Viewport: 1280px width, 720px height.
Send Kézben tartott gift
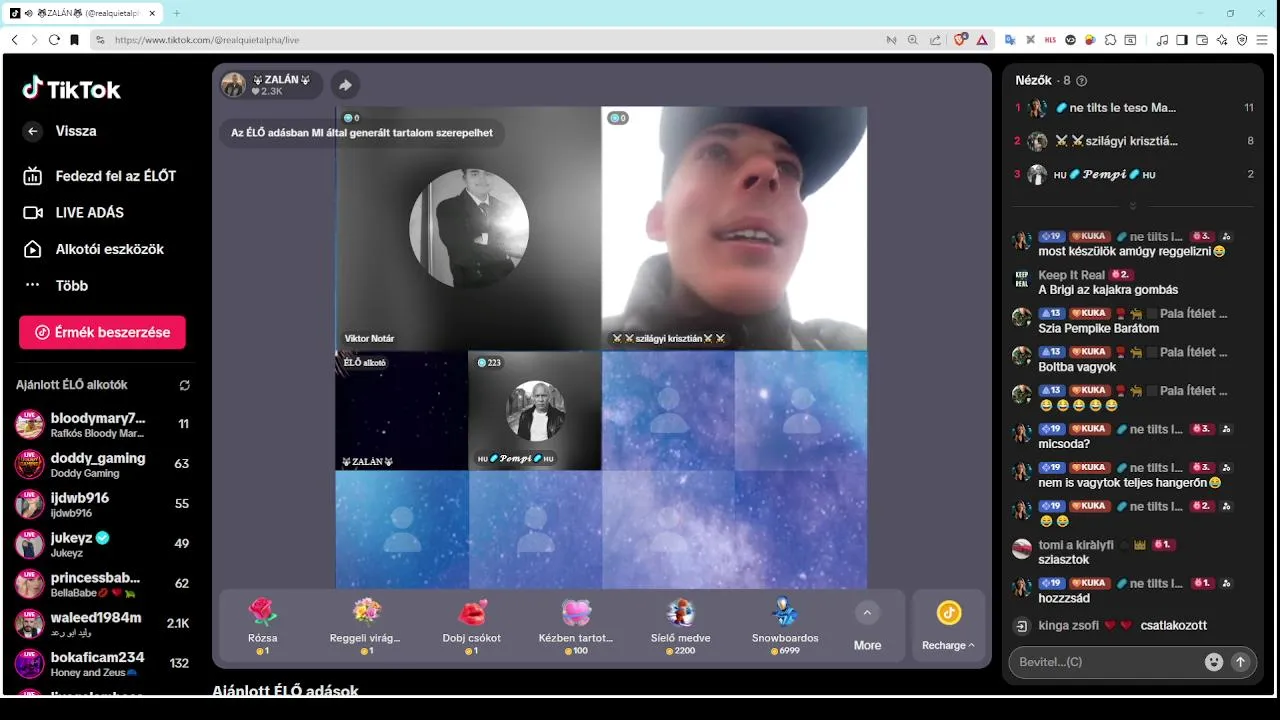(x=576, y=626)
